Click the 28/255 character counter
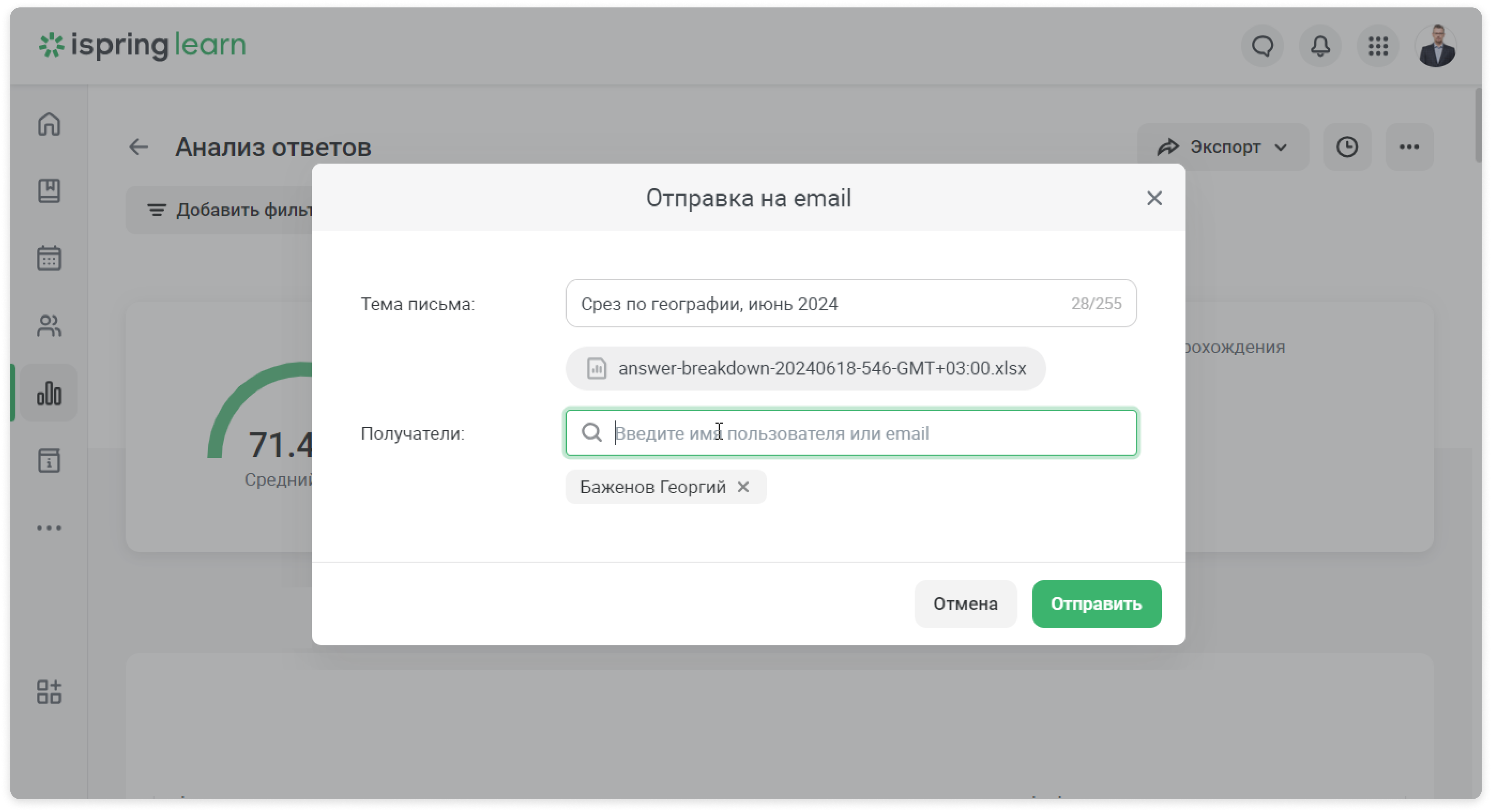 [x=1096, y=303]
